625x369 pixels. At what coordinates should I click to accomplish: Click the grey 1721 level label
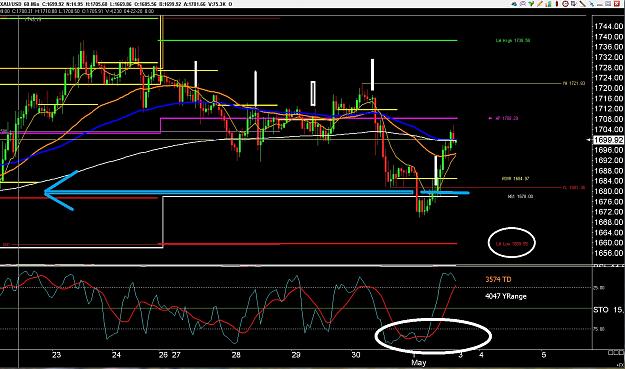click(574, 83)
